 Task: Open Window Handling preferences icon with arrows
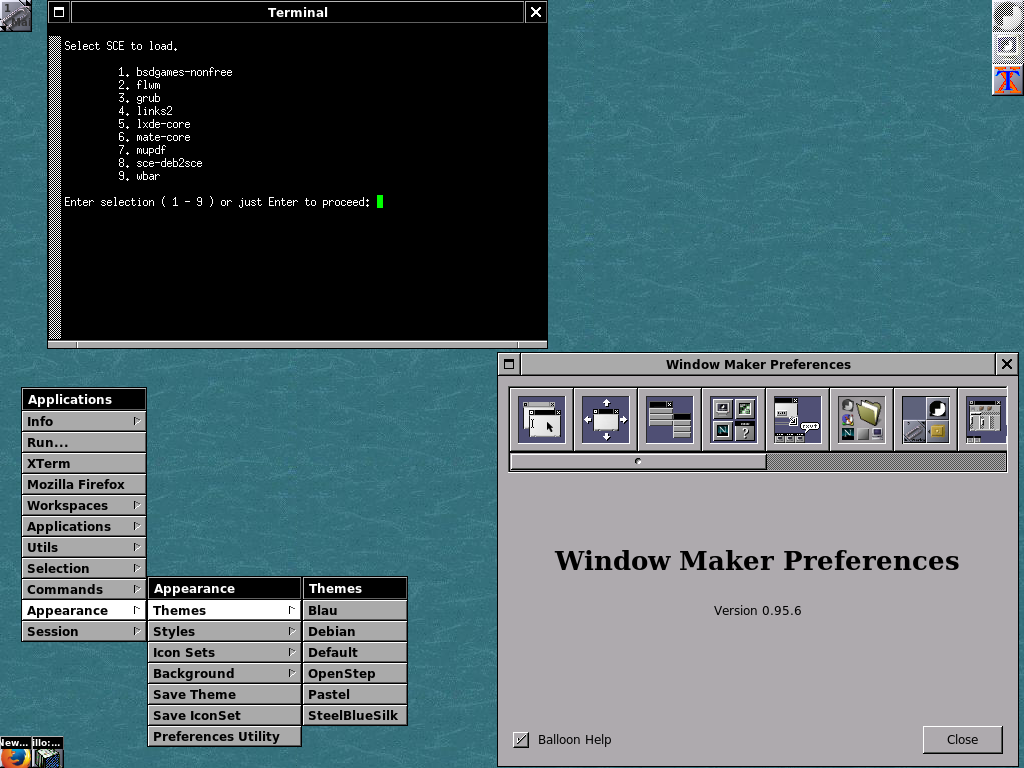tap(605, 419)
